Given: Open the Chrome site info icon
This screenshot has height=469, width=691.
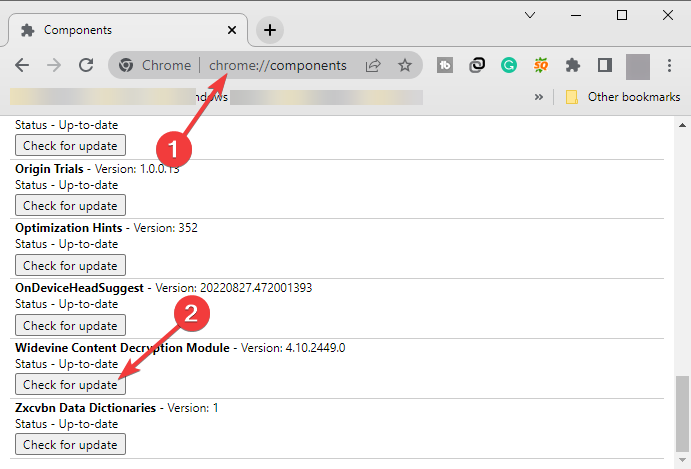Looking at the screenshot, I should point(126,65).
